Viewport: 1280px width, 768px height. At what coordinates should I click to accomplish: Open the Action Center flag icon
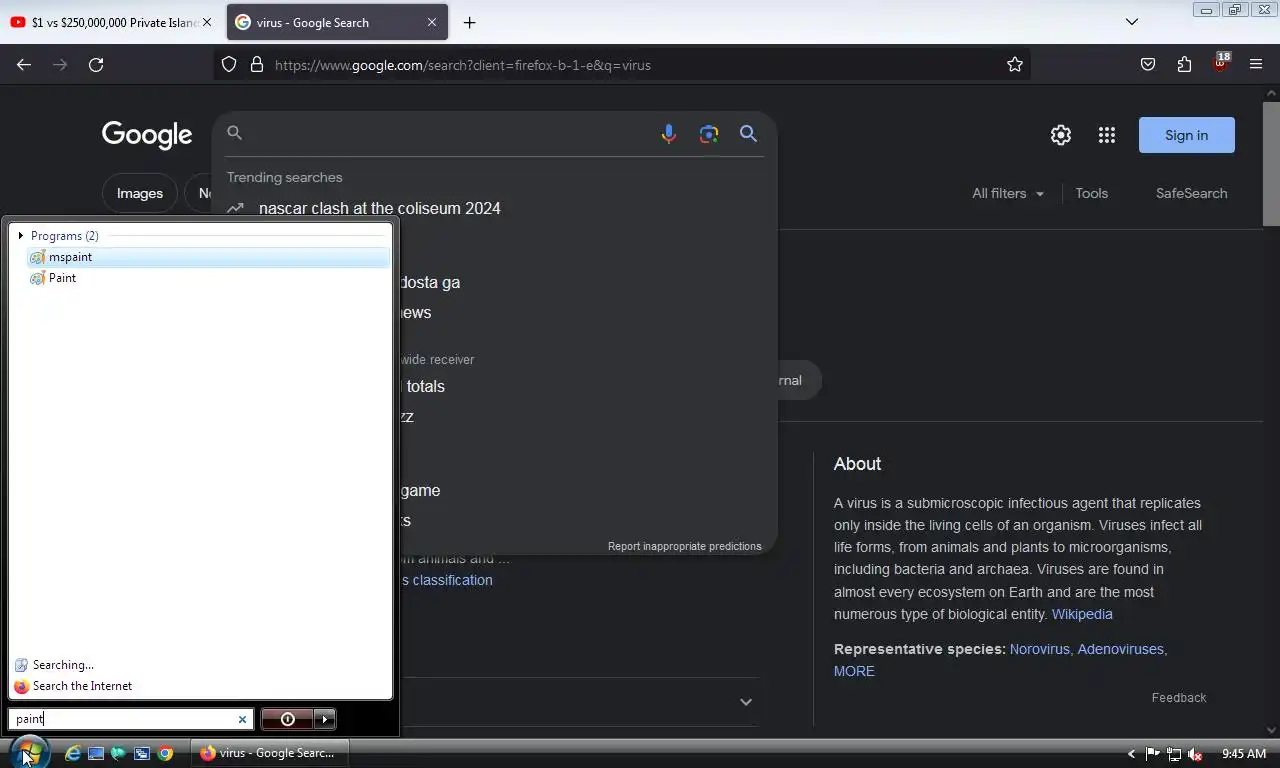click(x=1153, y=754)
